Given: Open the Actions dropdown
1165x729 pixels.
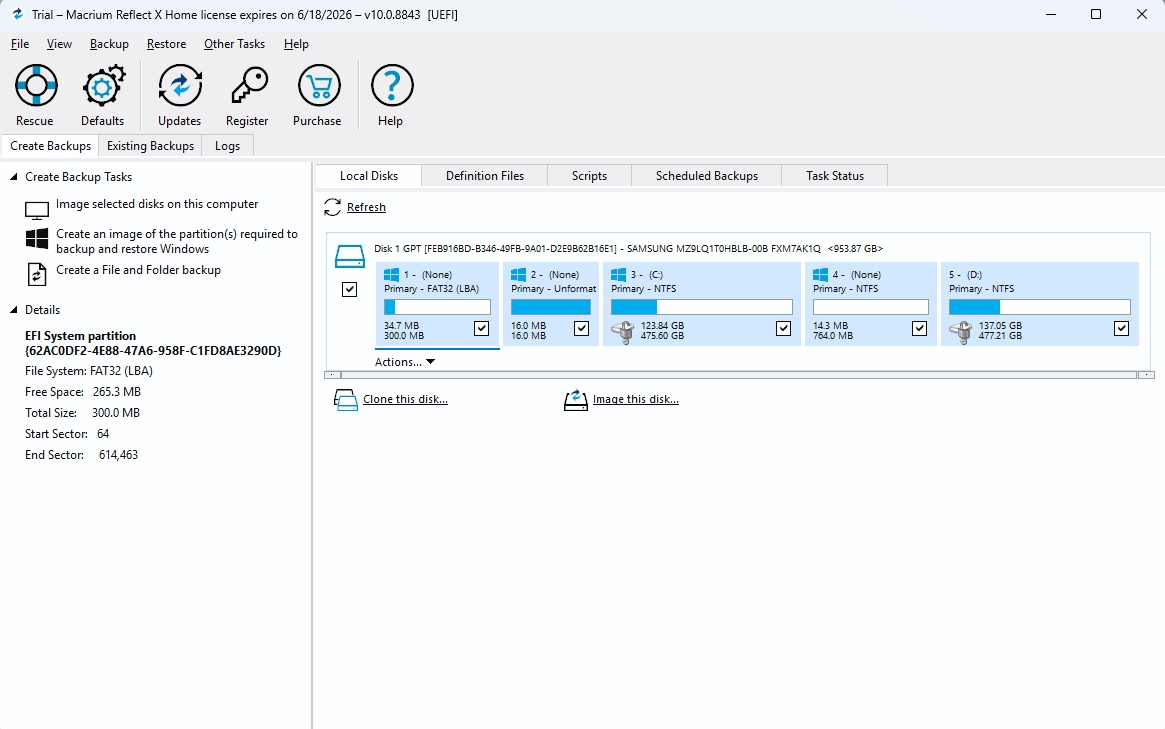Looking at the screenshot, I should pyautogui.click(x=405, y=362).
